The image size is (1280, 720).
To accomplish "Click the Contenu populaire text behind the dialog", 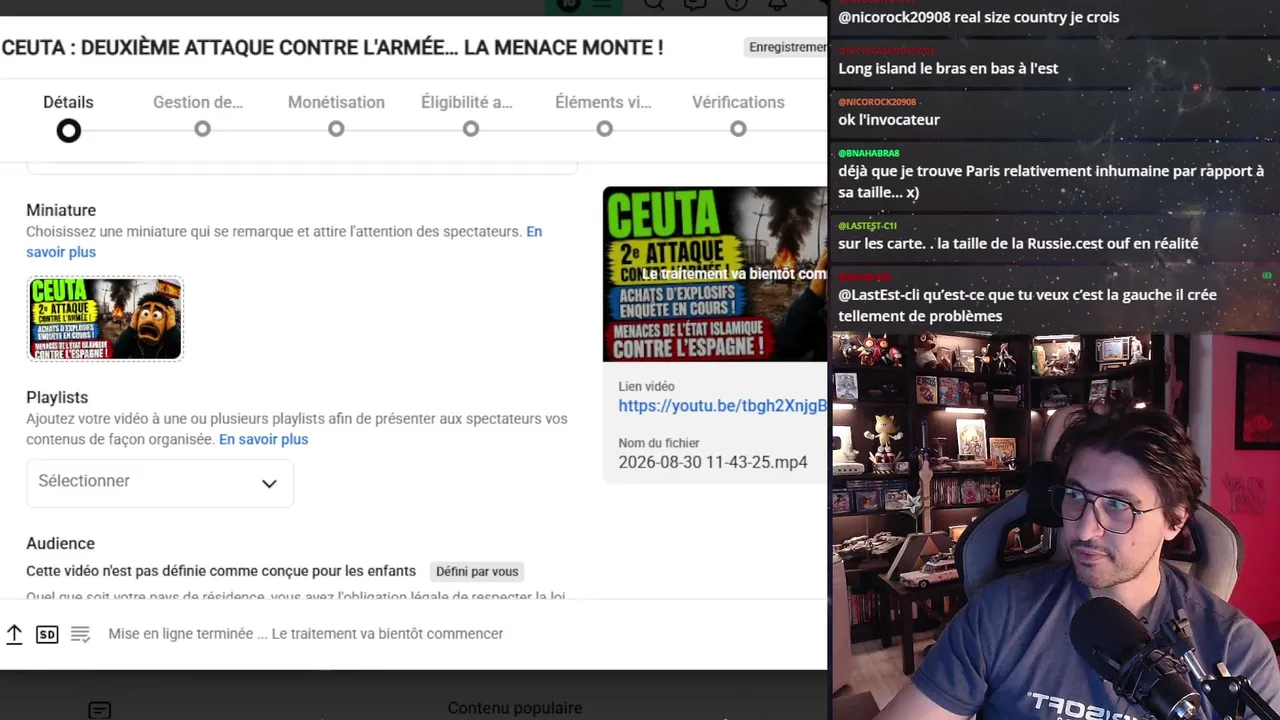I will [x=515, y=708].
